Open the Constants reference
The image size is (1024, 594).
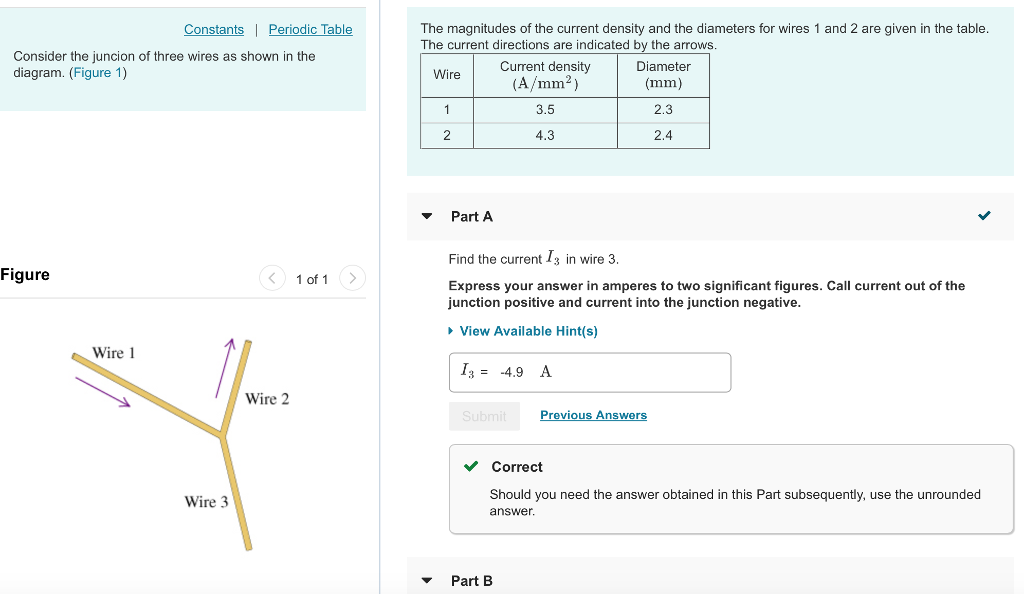click(x=213, y=29)
